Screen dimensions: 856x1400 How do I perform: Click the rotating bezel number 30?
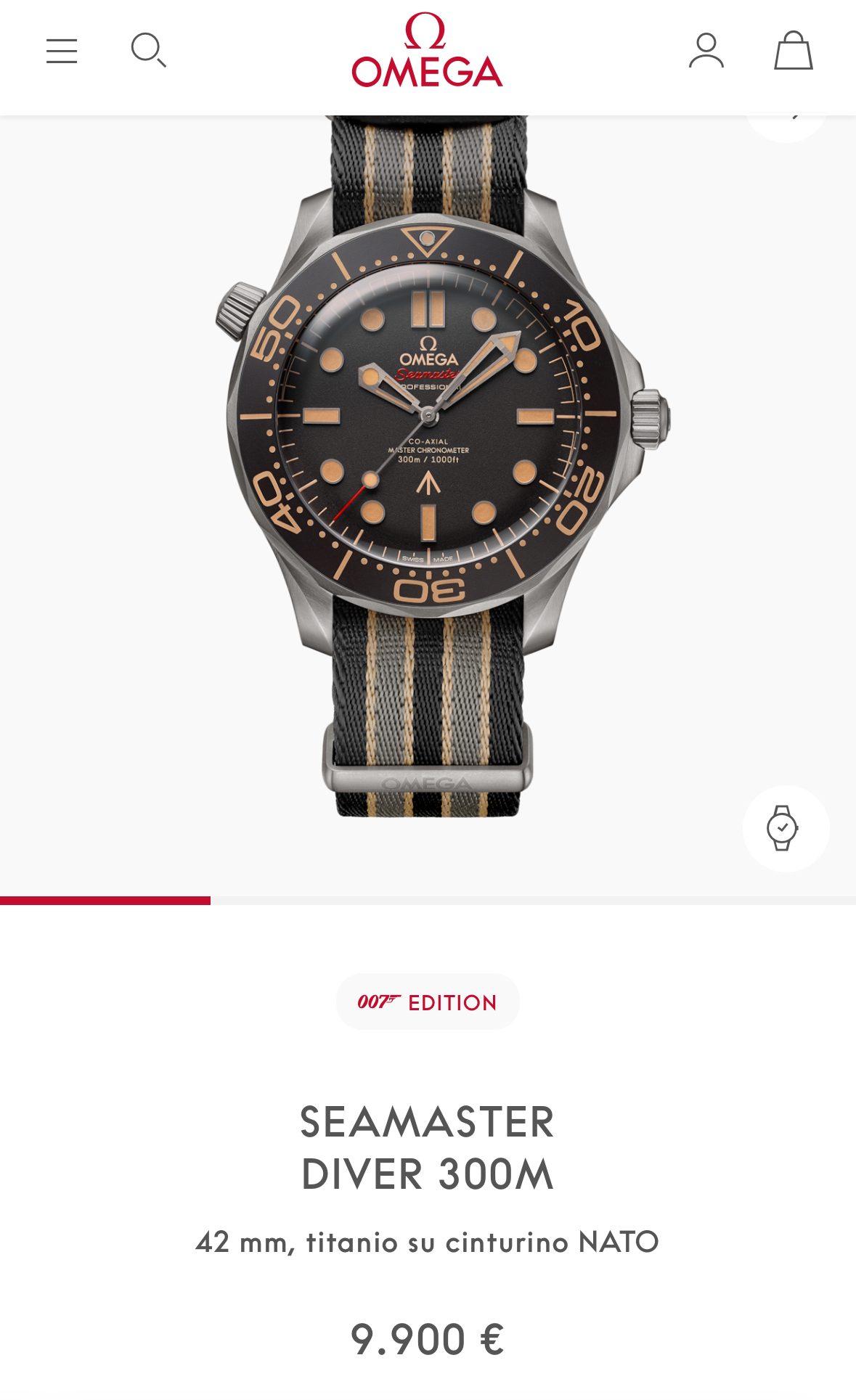429,590
